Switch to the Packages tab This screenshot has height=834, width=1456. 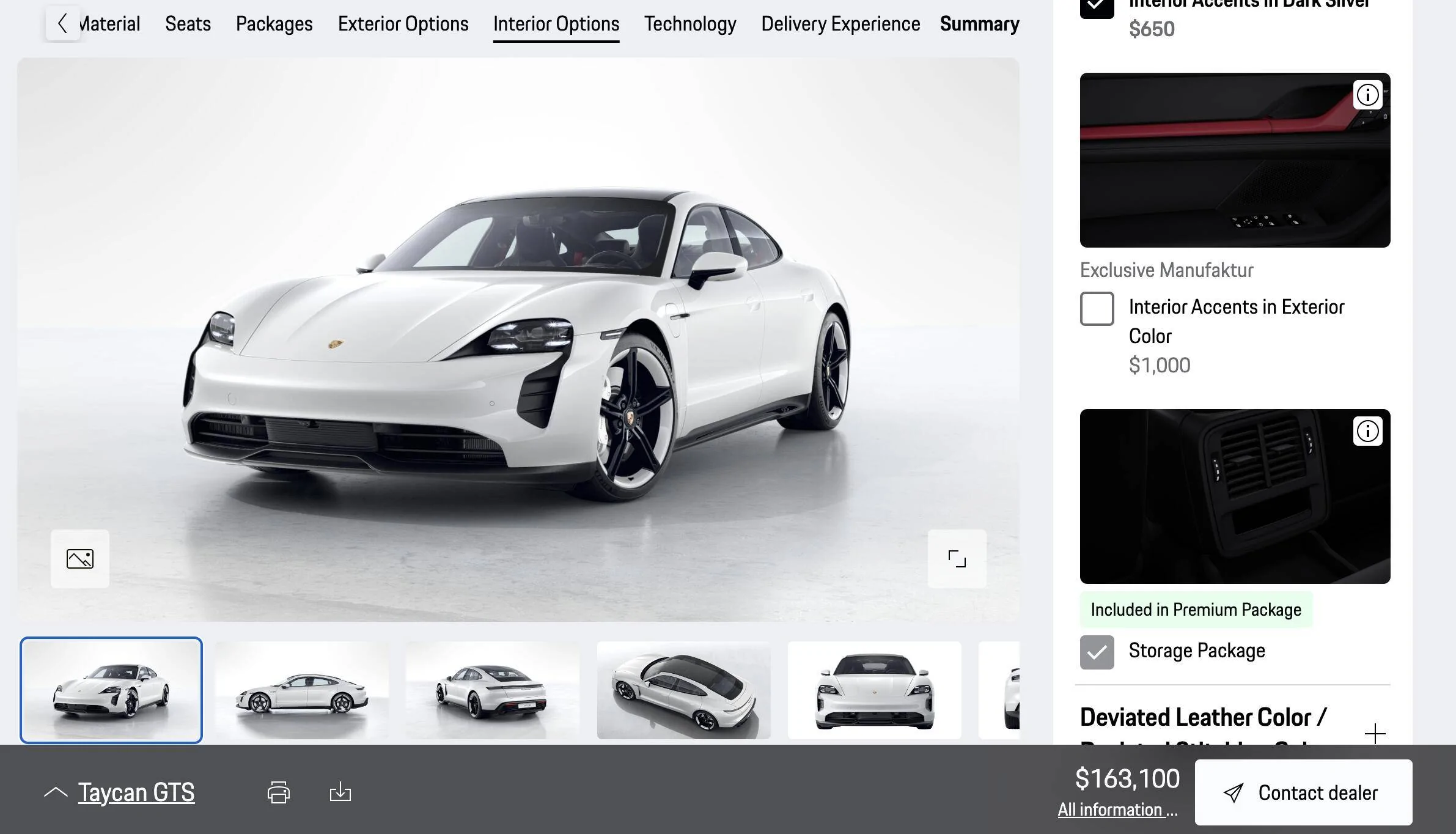pos(274,24)
